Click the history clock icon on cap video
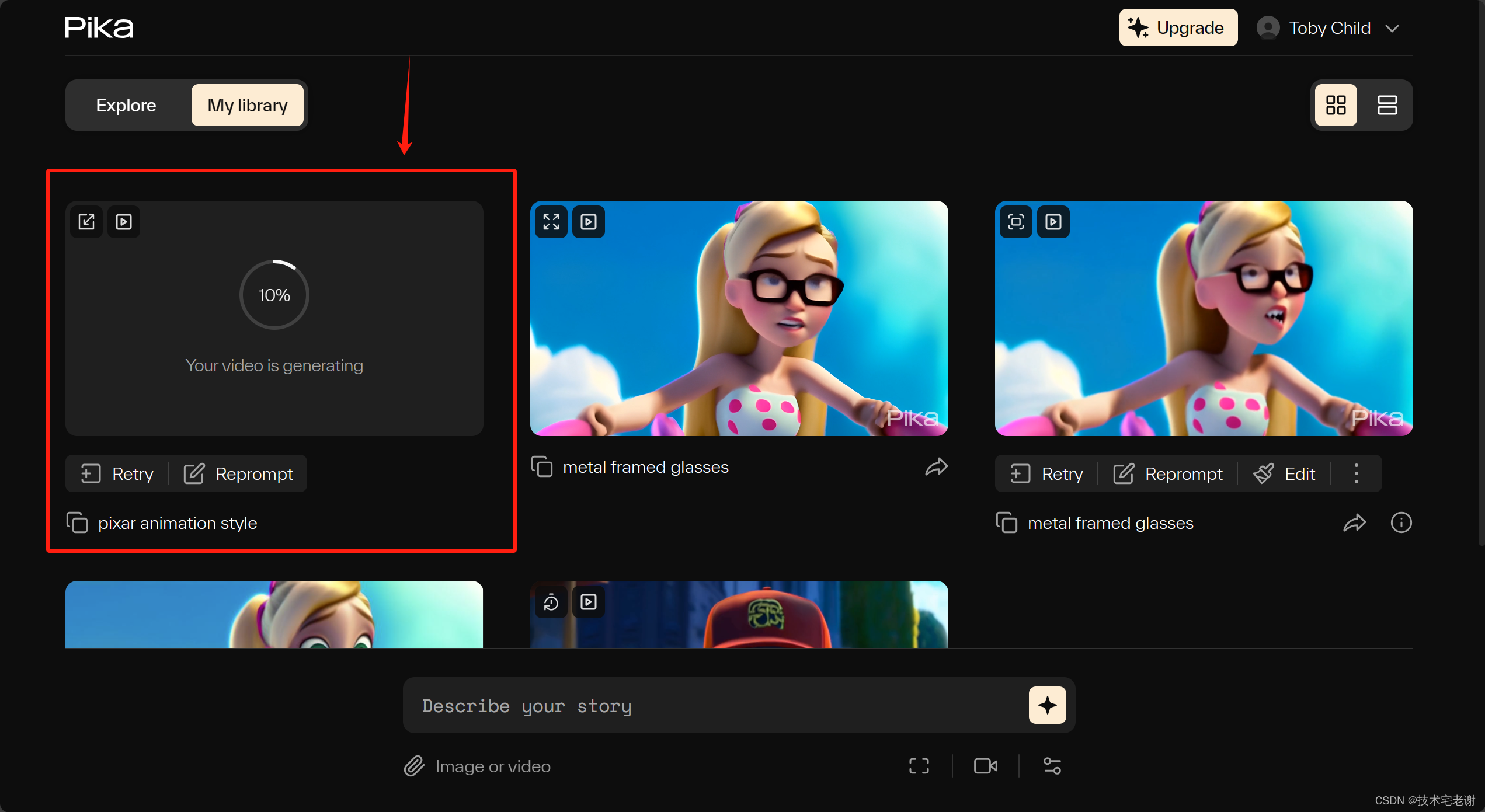This screenshot has height=812, width=1485. point(551,602)
